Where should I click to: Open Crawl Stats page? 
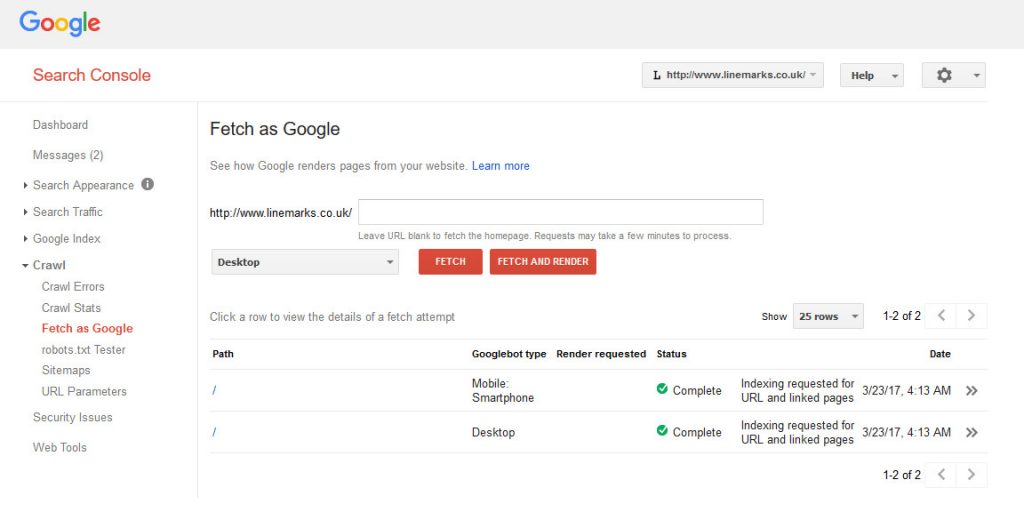click(x=71, y=308)
